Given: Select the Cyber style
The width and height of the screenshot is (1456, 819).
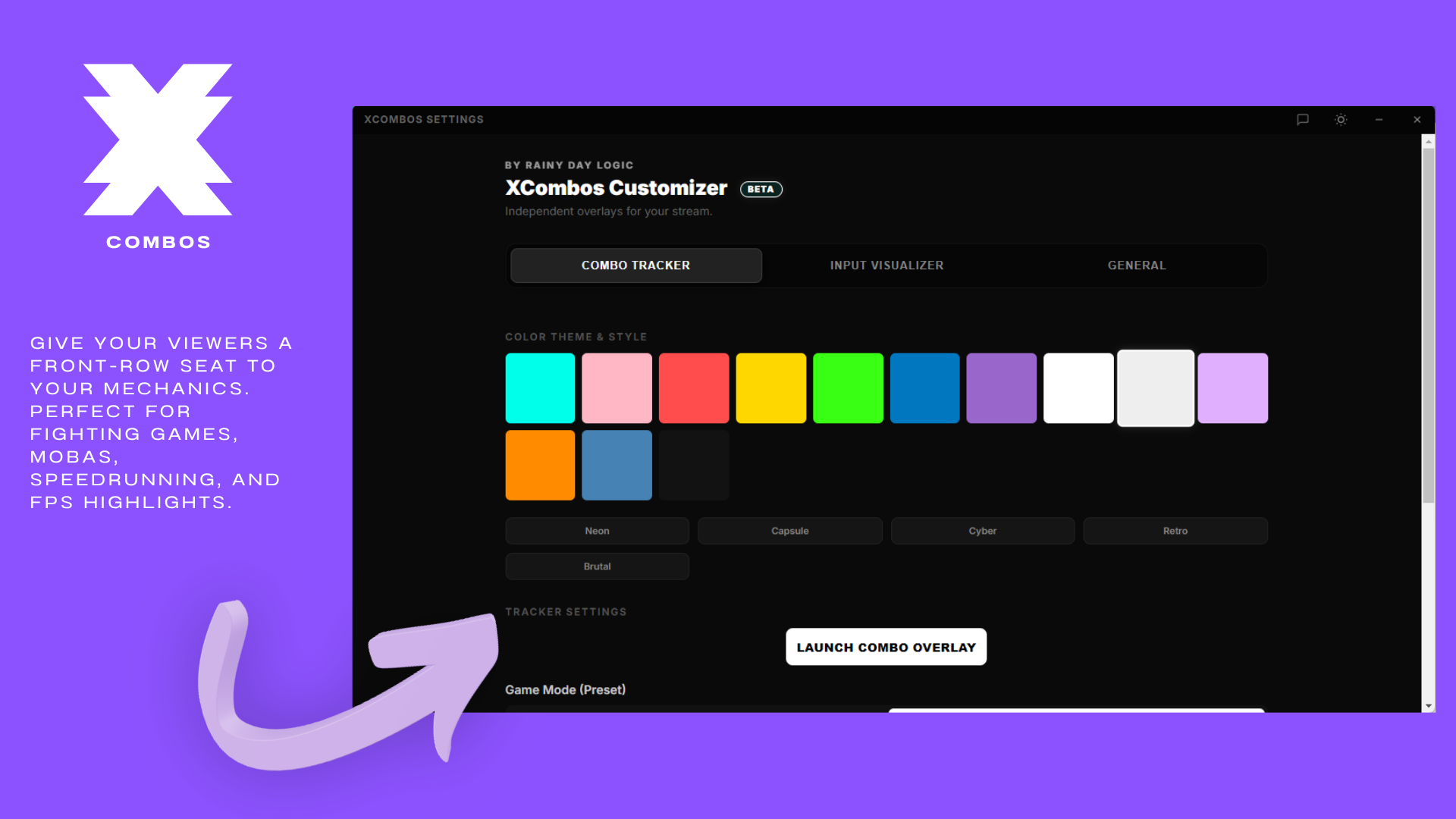Looking at the screenshot, I should 983,531.
